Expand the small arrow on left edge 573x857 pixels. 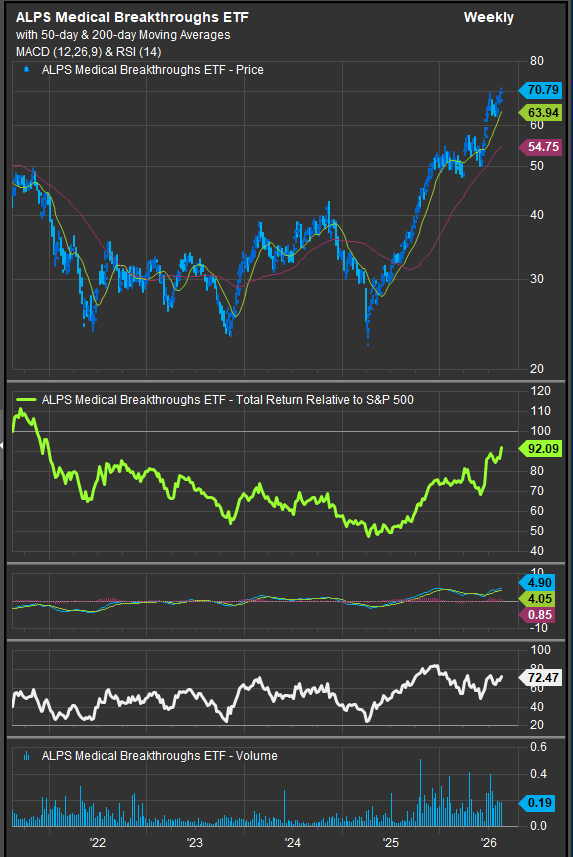point(2,445)
